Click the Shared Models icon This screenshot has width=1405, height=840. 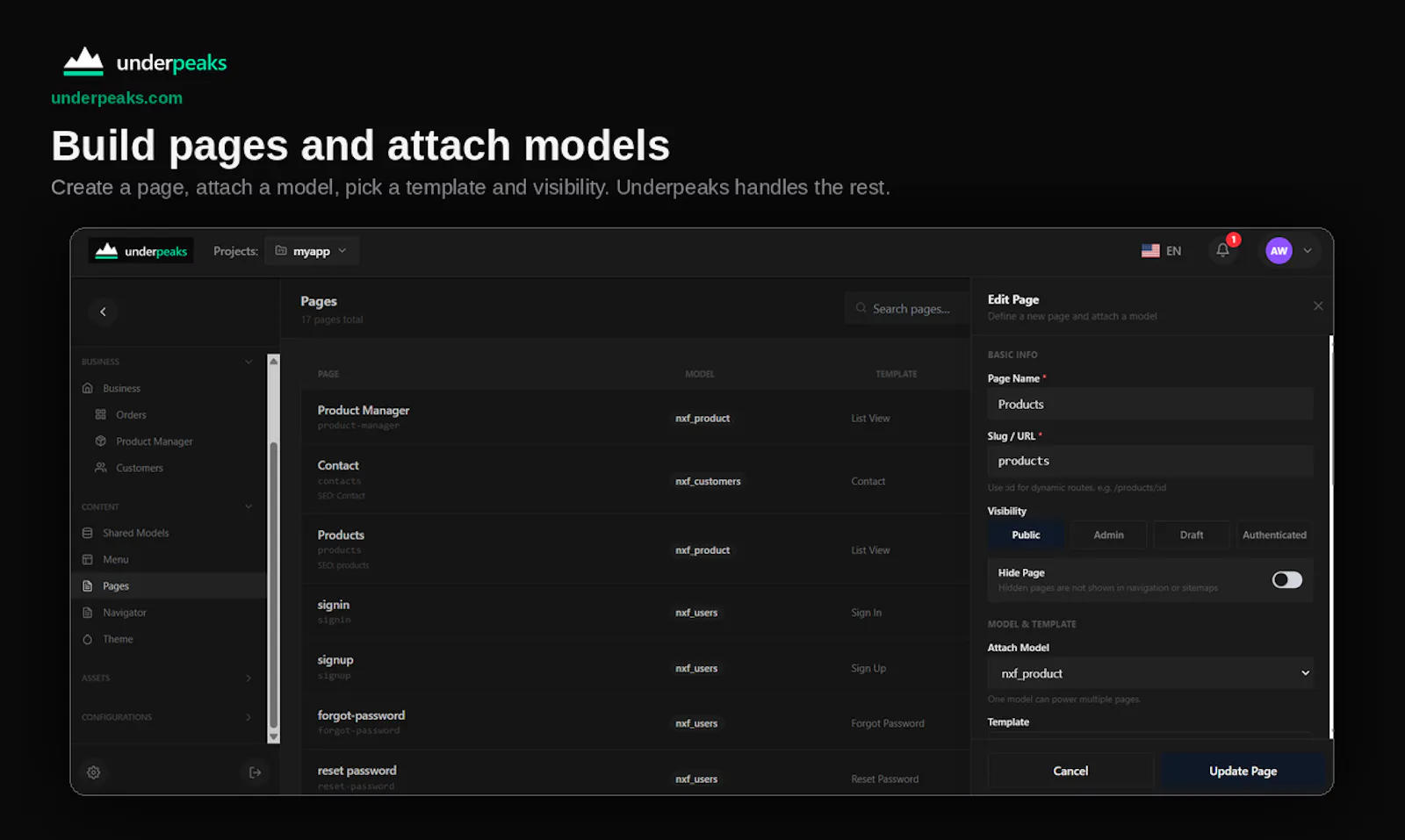88,533
